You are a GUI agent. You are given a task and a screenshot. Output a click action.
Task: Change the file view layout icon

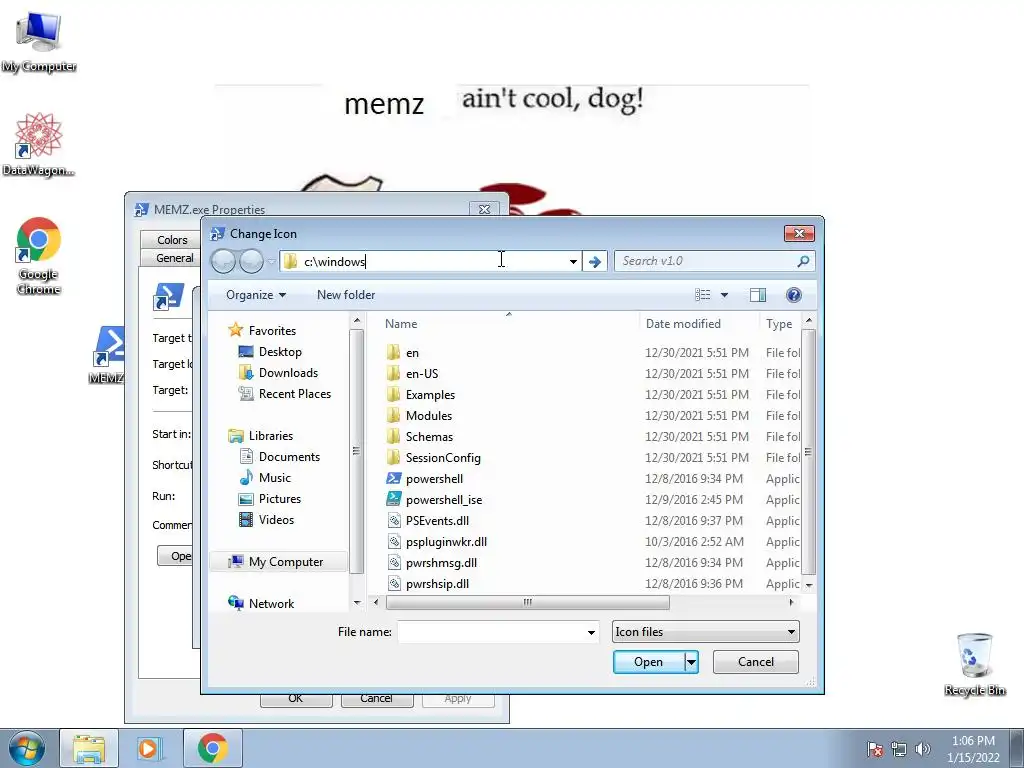703,295
